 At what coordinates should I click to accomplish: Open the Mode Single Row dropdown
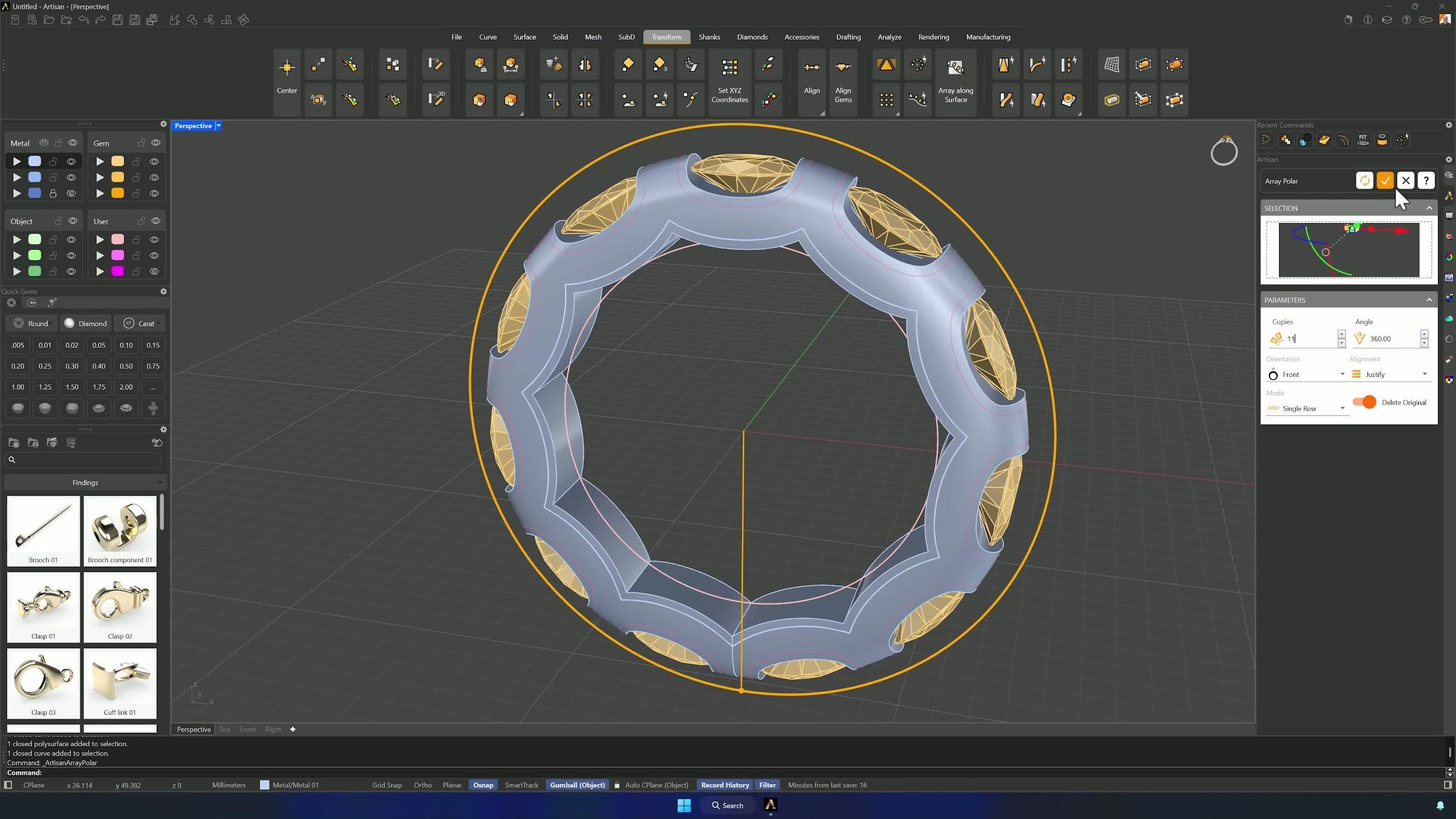tap(1306, 408)
